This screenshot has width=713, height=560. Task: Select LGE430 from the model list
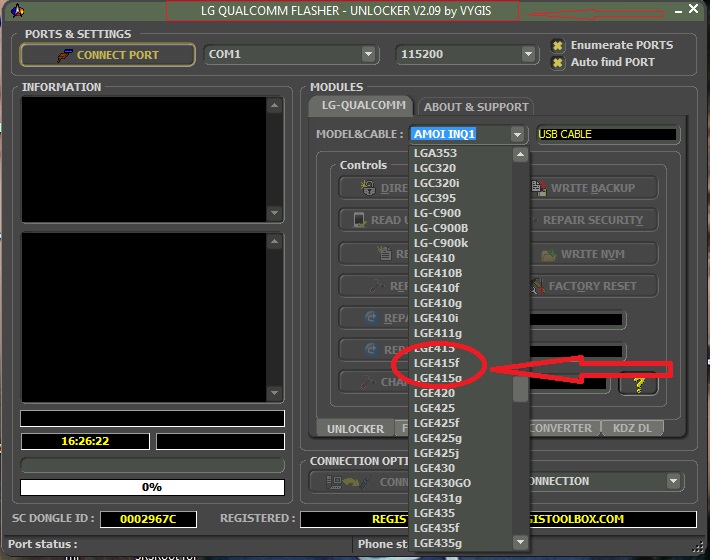coord(460,468)
